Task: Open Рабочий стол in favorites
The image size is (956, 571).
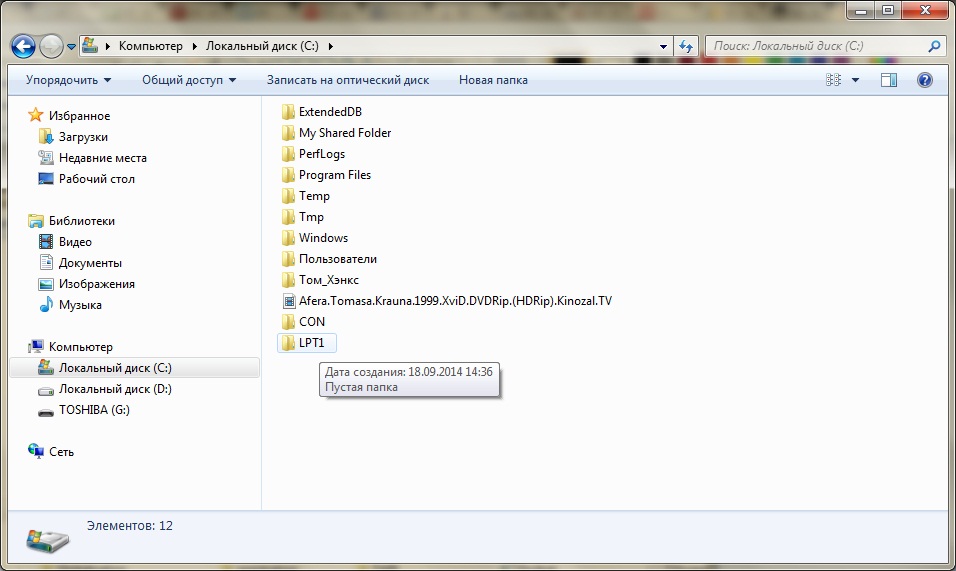Action: 96,179
